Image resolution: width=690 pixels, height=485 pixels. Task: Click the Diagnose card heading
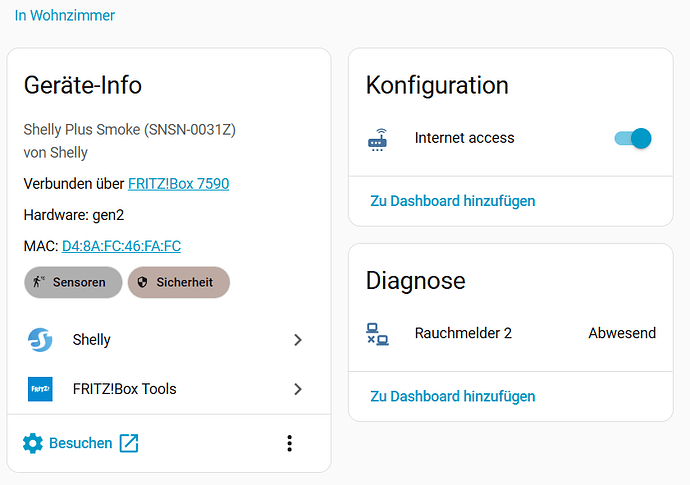click(415, 281)
